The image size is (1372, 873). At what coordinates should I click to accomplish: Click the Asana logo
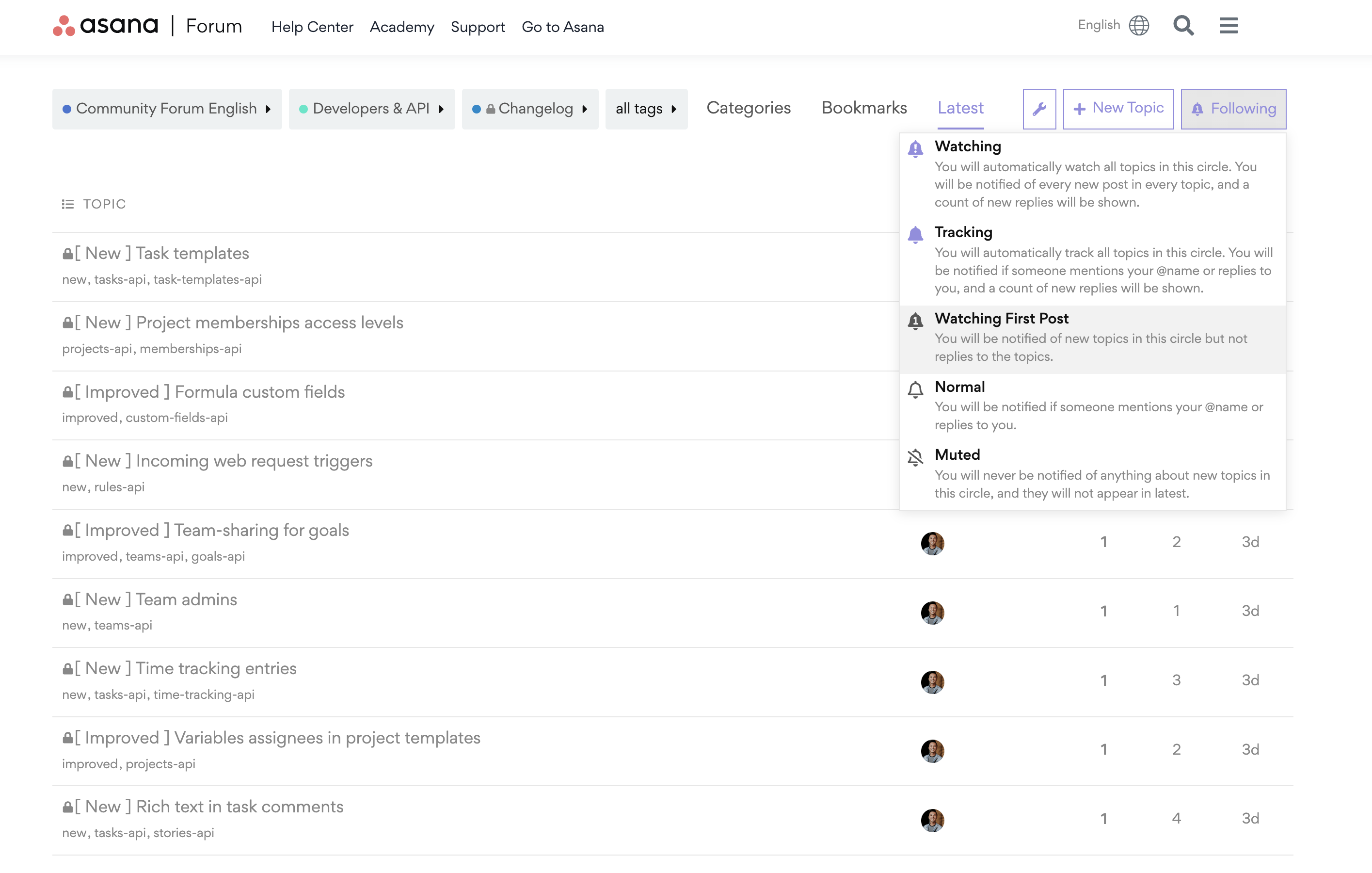click(105, 26)
